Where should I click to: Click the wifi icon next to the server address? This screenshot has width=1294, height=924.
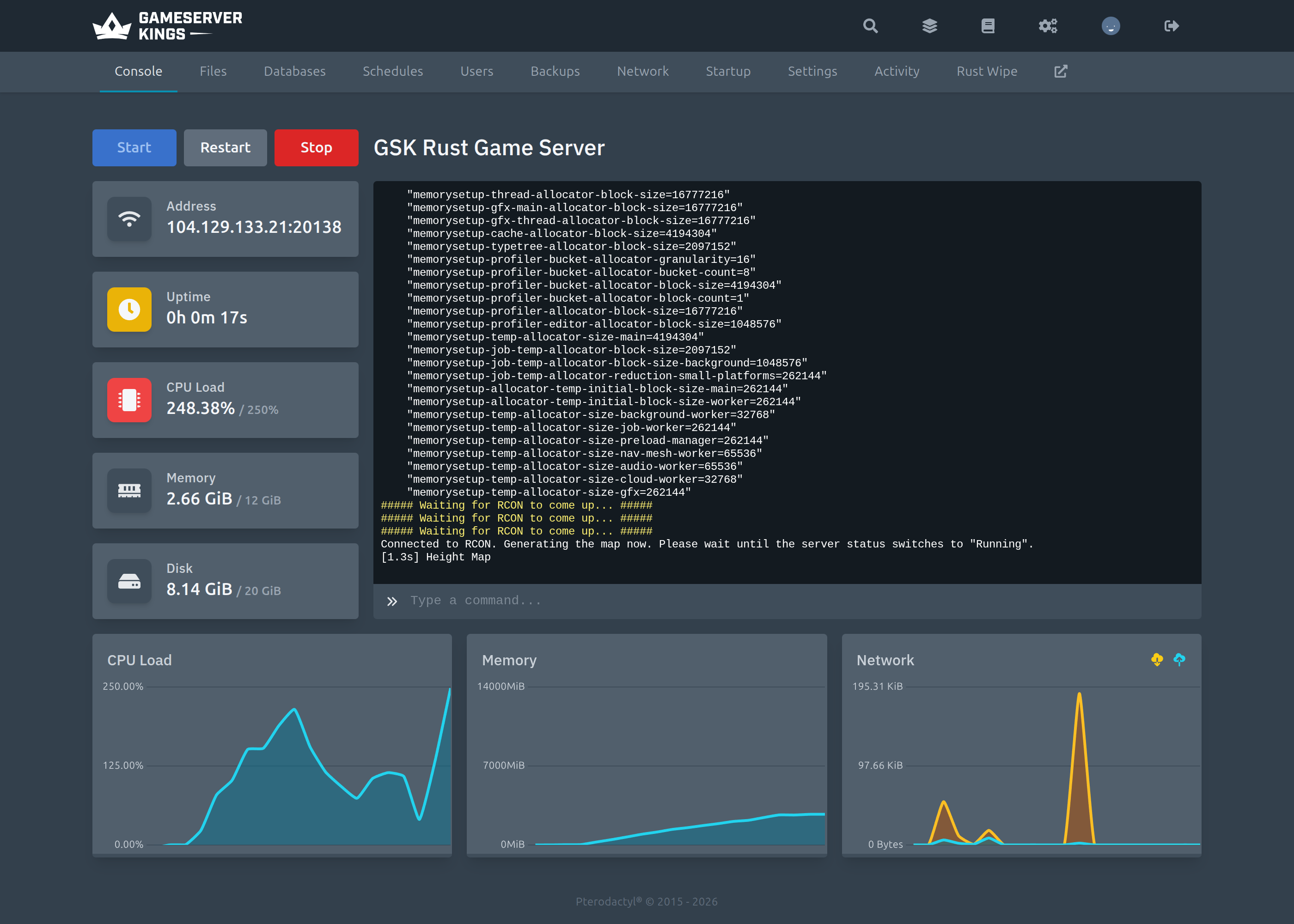[128, 219]
